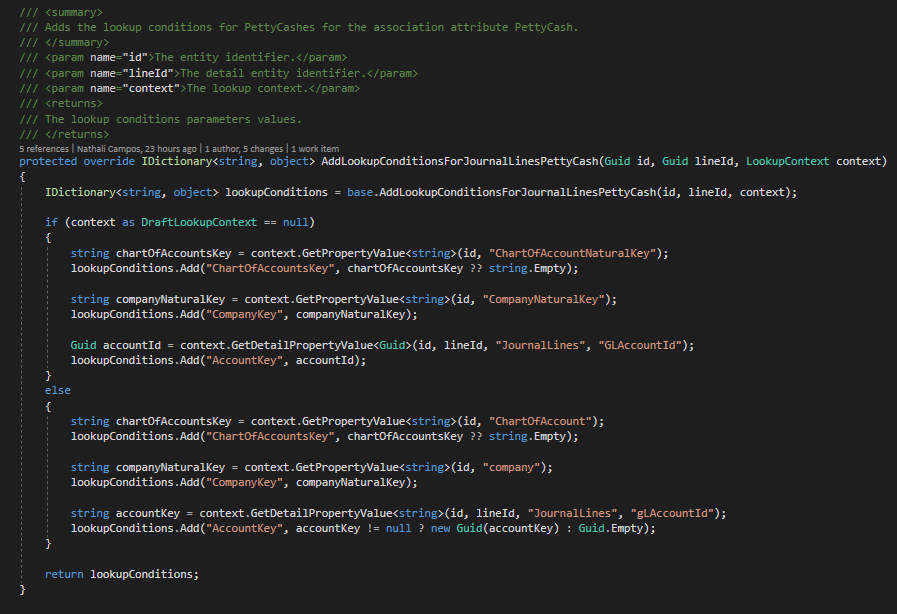897x614 pixels.
Task: Click the 'protected' keyword
Action: point(48,161)
